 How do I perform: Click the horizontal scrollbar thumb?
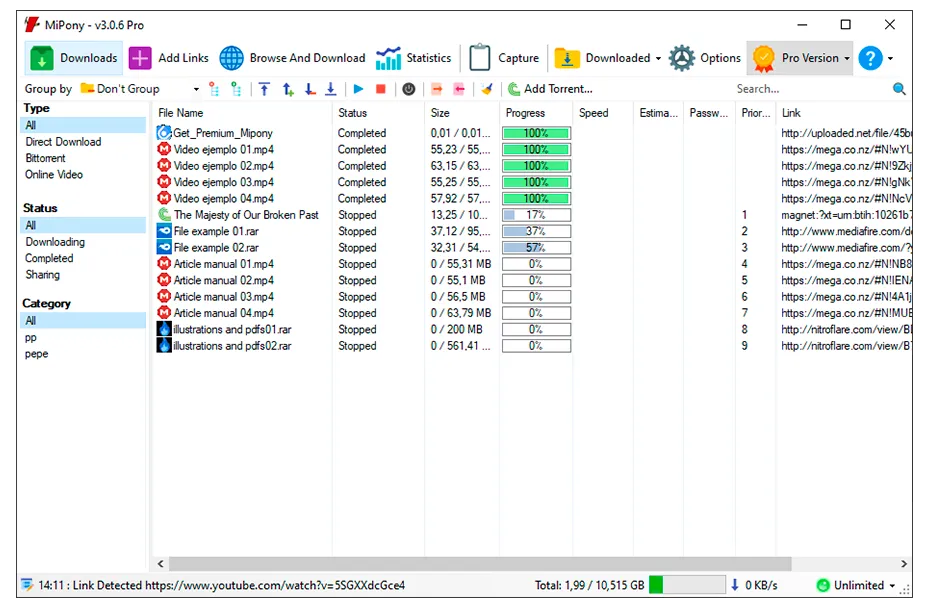[480, 563]
